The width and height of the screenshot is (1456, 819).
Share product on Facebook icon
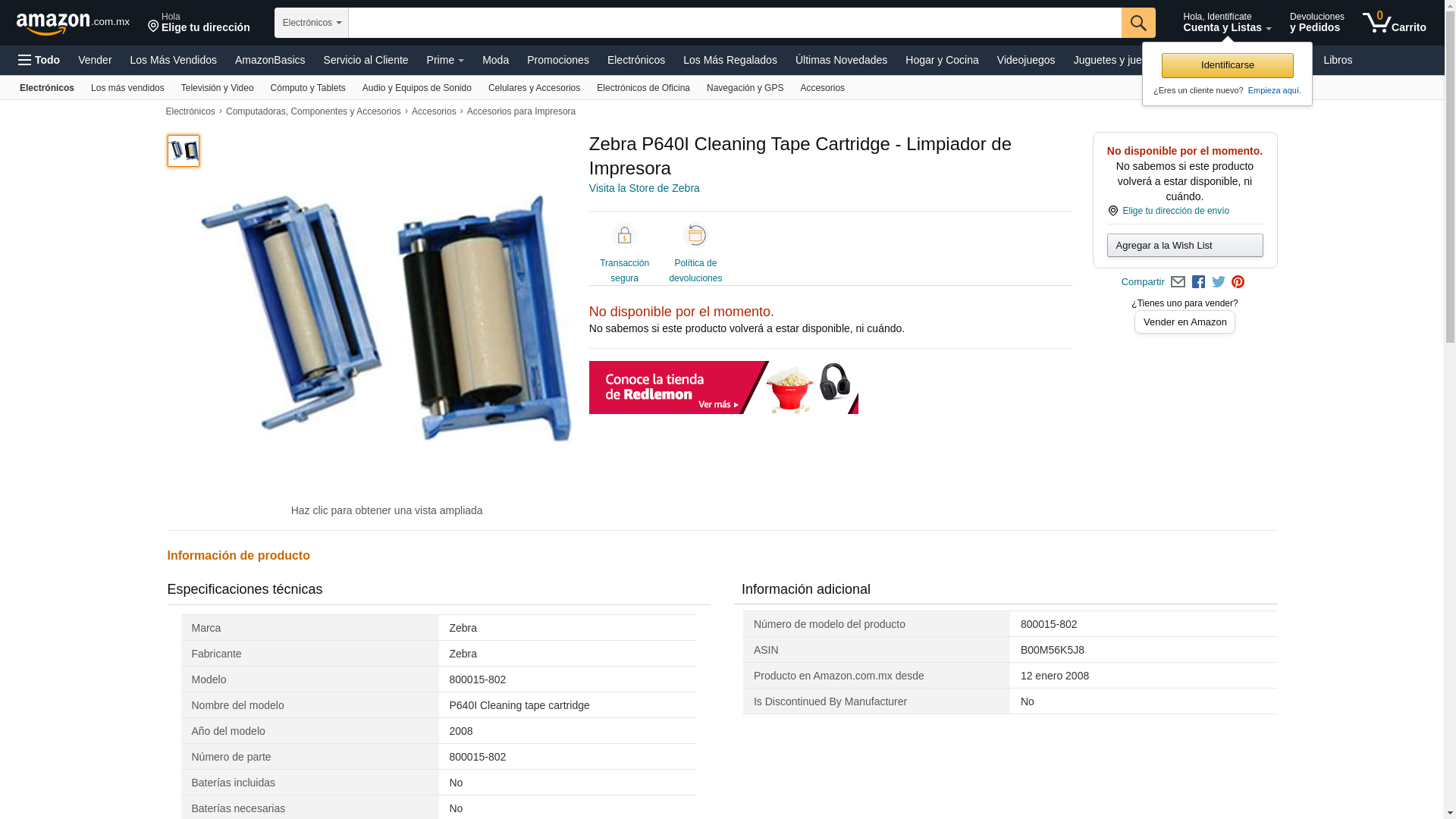click(1198, 282)
